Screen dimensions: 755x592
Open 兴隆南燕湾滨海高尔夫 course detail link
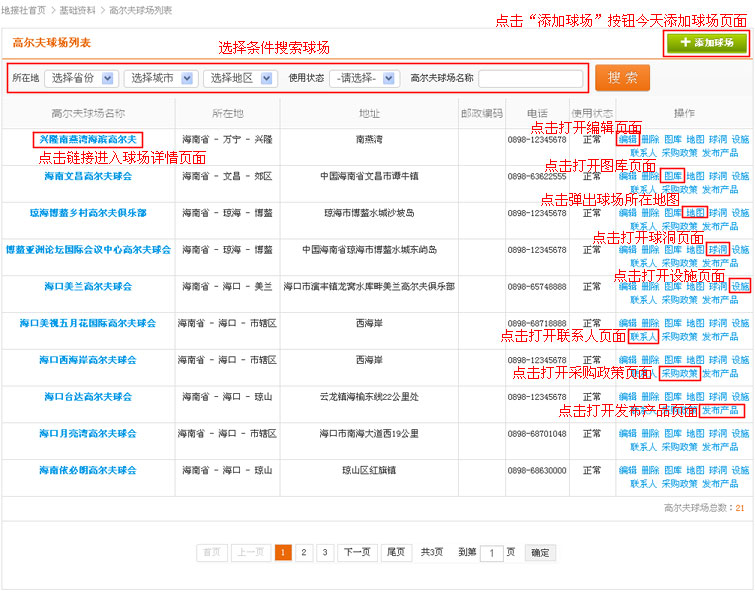coord(88,139)
